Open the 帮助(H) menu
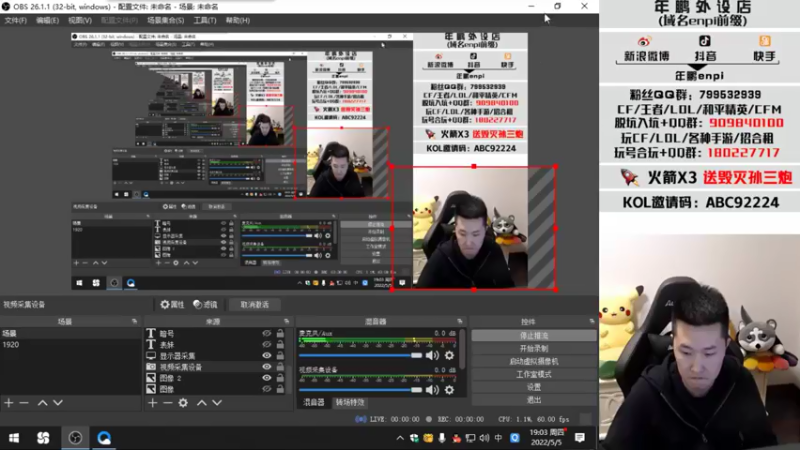800x450 pixels. coord(238,20)
